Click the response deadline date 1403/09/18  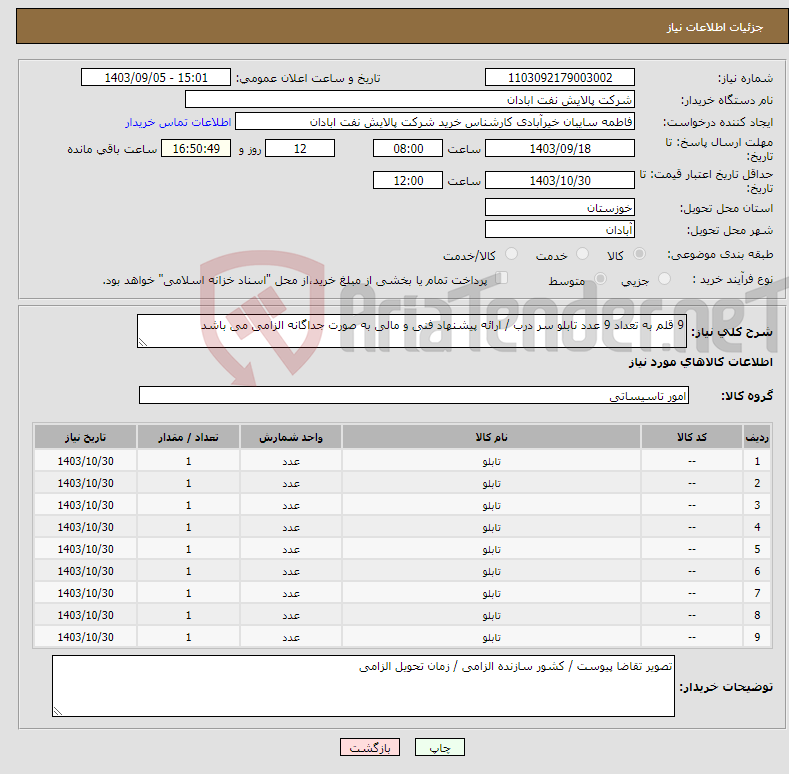coord(560,148)
